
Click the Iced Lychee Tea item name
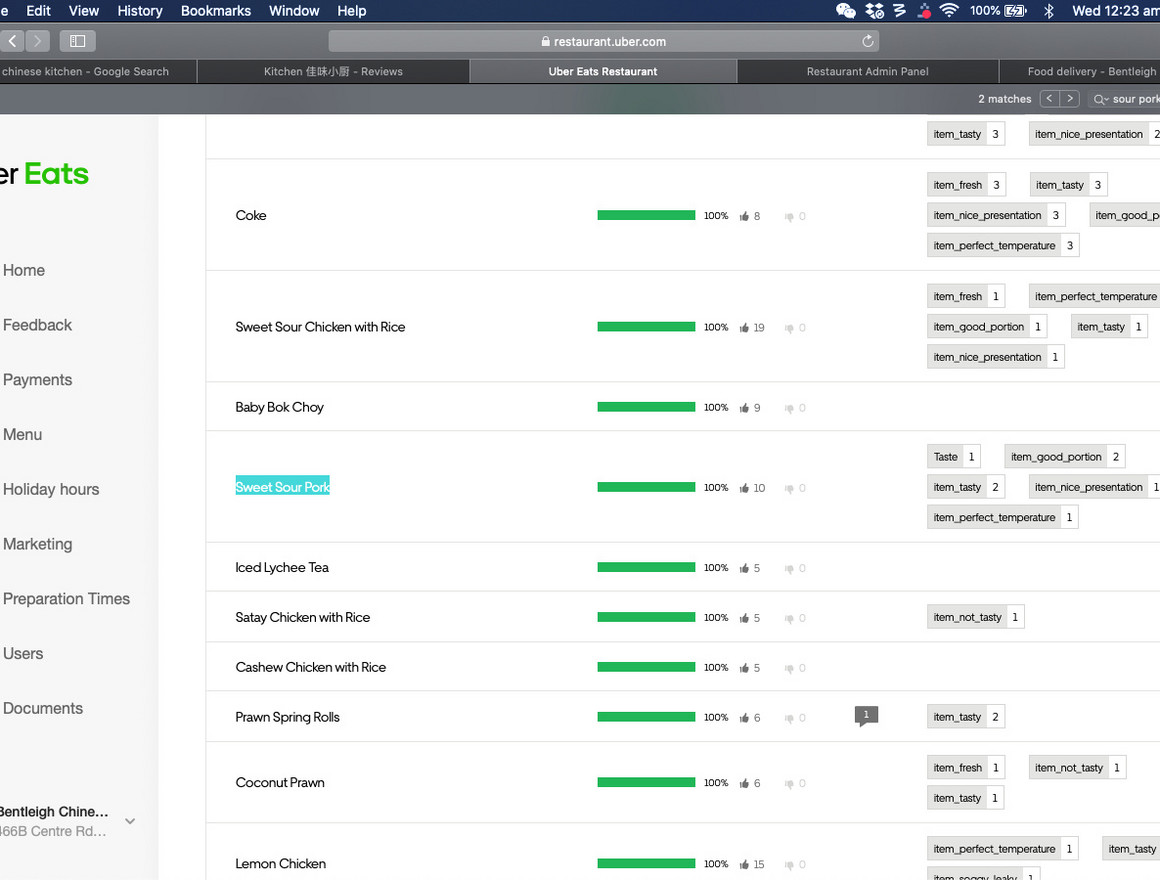(282, 567)
